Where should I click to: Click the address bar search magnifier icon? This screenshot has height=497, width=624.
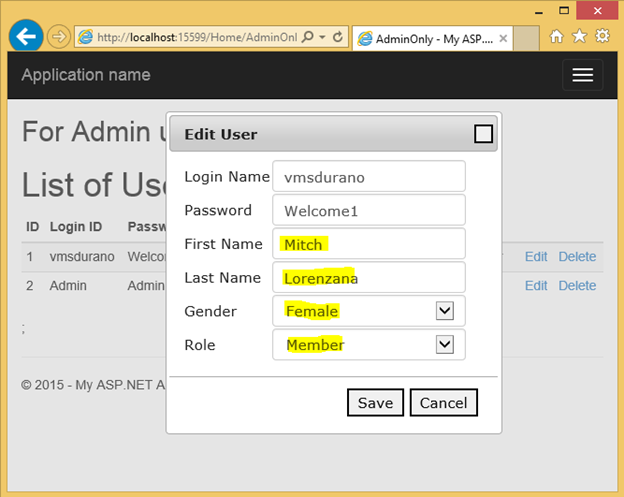[307, 37]
